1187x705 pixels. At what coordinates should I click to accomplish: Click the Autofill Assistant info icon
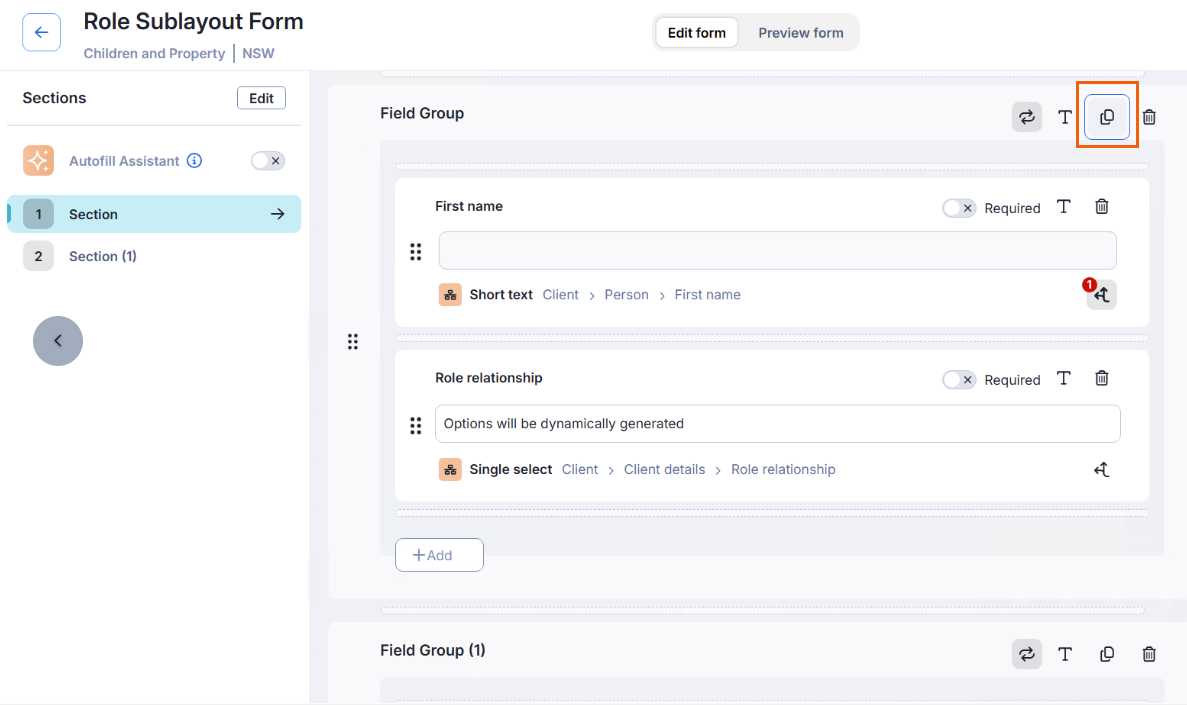pyautogui.click(x=195, y=161)
